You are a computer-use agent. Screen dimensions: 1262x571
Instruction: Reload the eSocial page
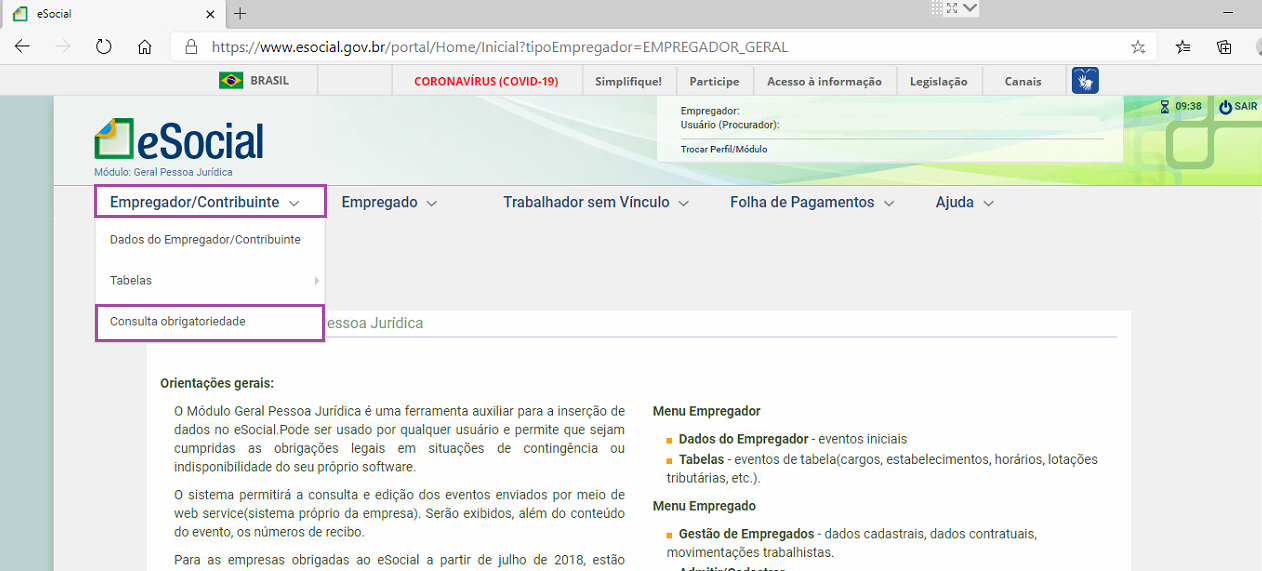[x=103, y=47]
